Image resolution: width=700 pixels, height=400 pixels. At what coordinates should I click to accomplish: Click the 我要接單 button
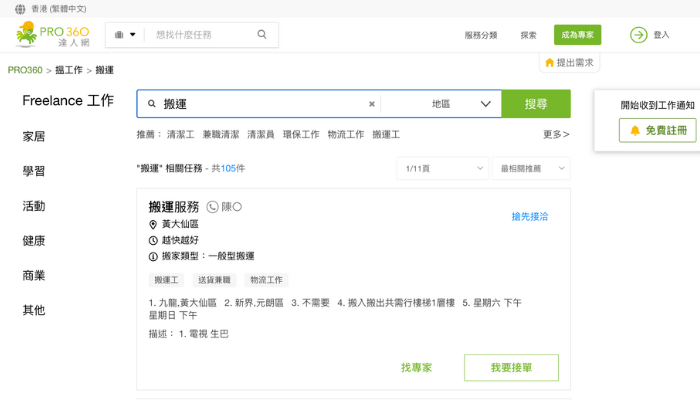pyautogui.click(x=511, y=368)
